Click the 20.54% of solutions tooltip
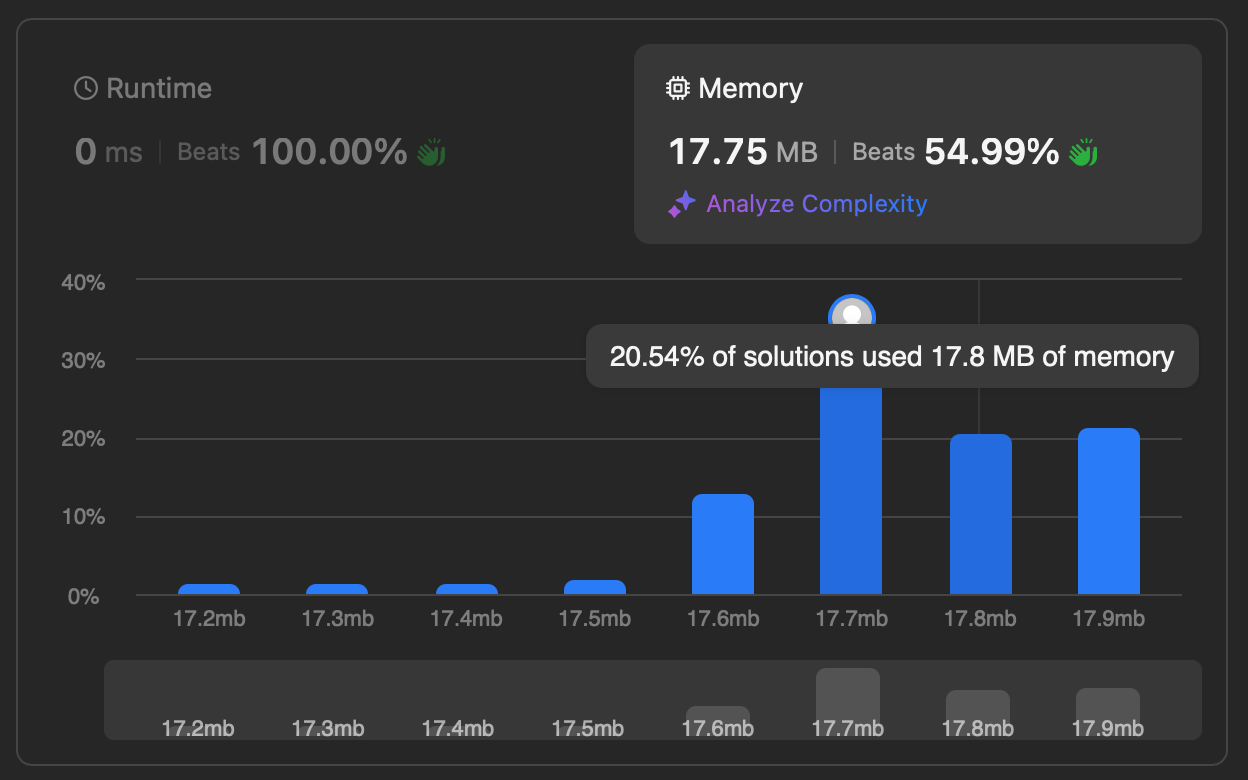Viewport: 1248px width, 780px height. [892, 356]
